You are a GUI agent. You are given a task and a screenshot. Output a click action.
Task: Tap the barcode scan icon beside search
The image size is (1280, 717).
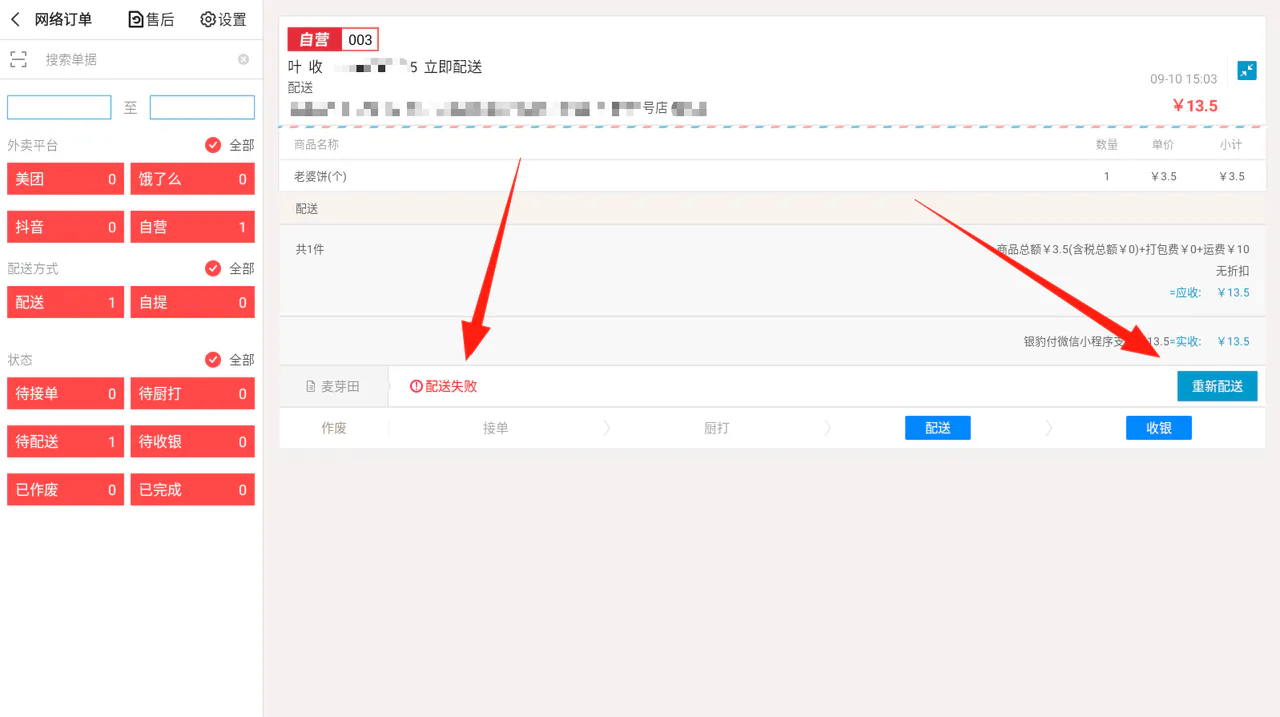(18, 59)
